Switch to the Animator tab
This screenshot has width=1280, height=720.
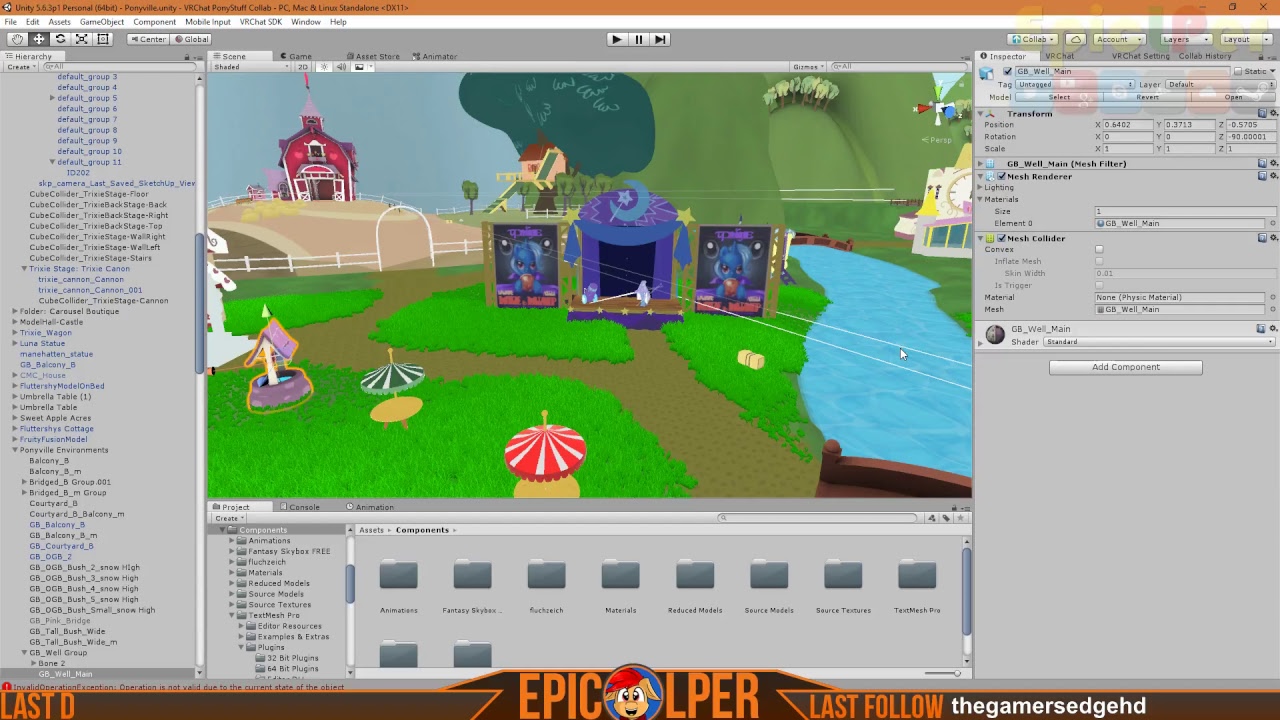[x=435, y=56]
